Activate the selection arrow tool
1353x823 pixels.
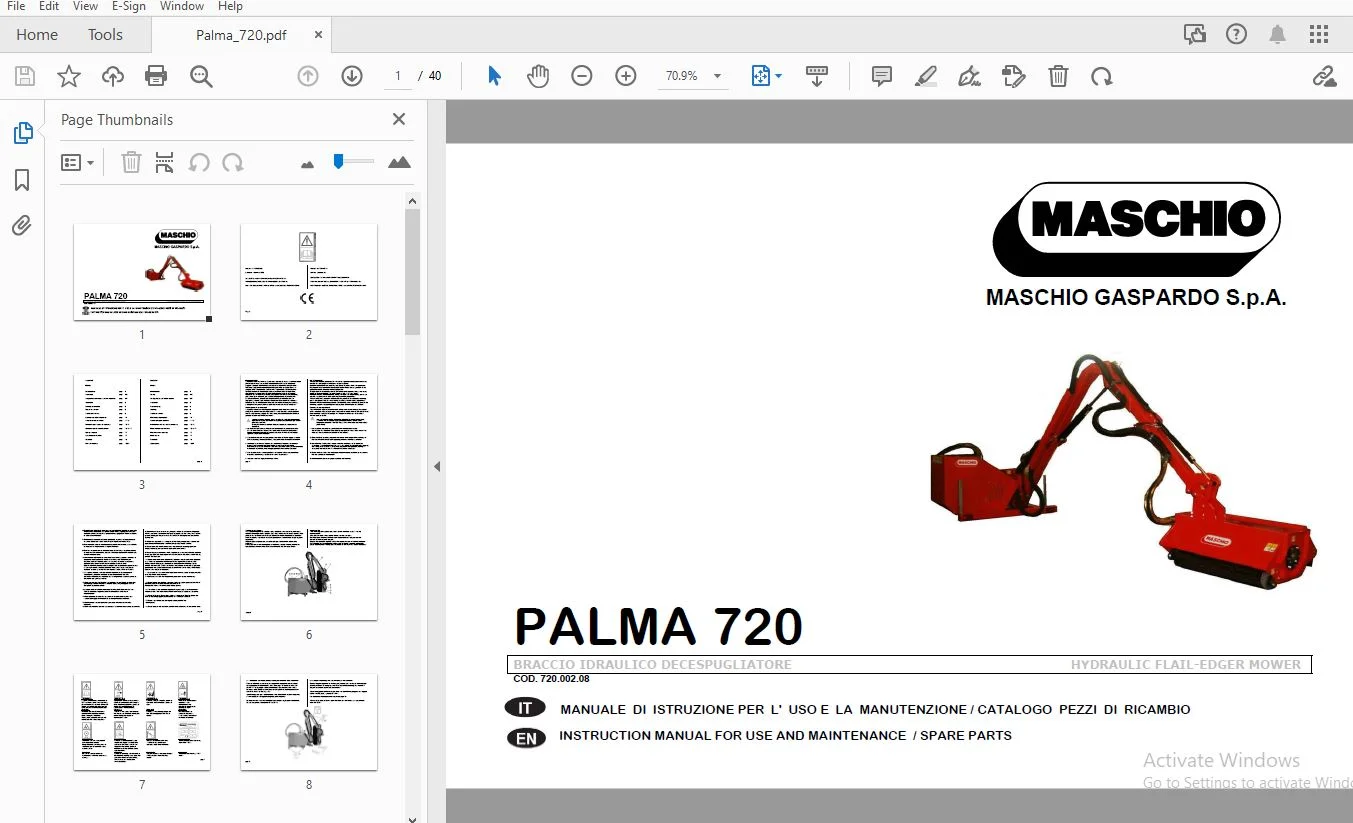pos(494,76)
